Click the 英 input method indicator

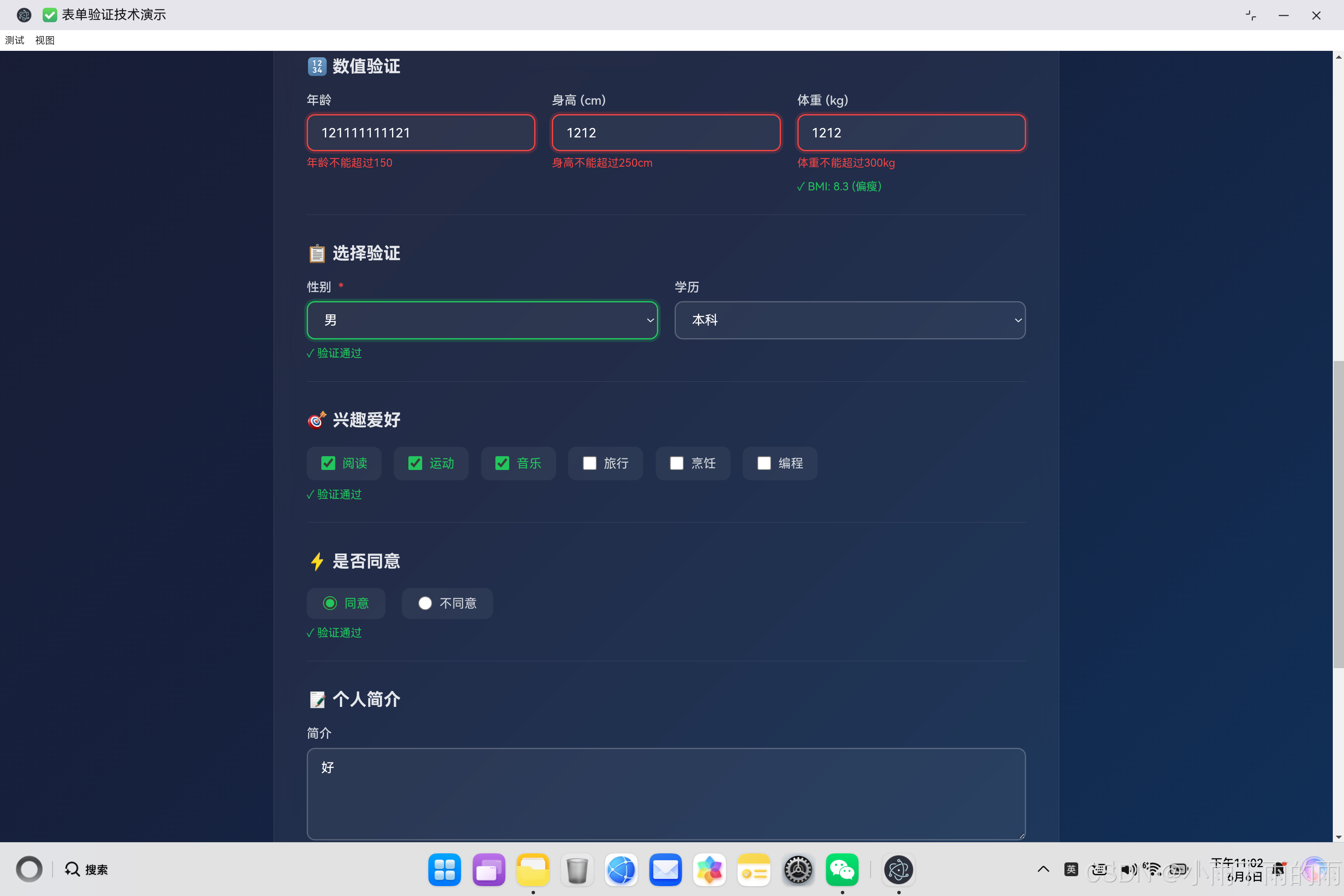click(x=1071, y=869)
